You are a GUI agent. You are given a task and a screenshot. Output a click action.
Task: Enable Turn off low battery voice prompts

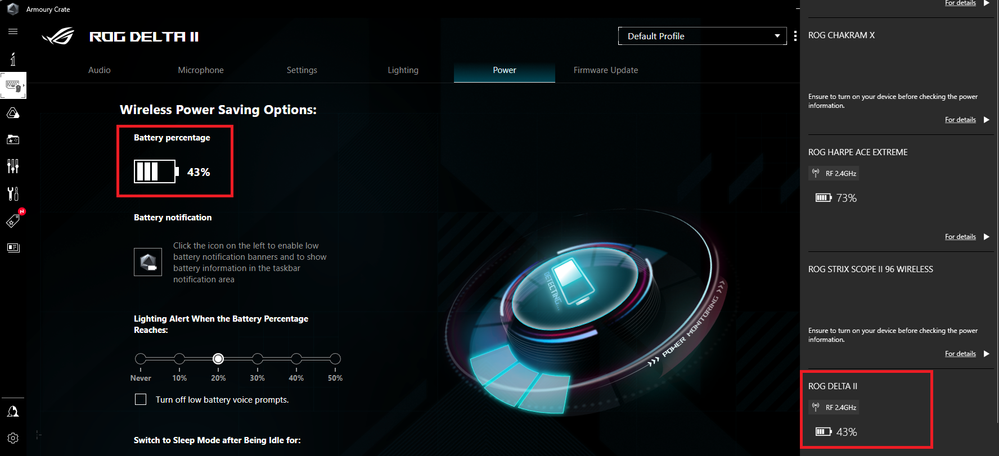[141, 399]
